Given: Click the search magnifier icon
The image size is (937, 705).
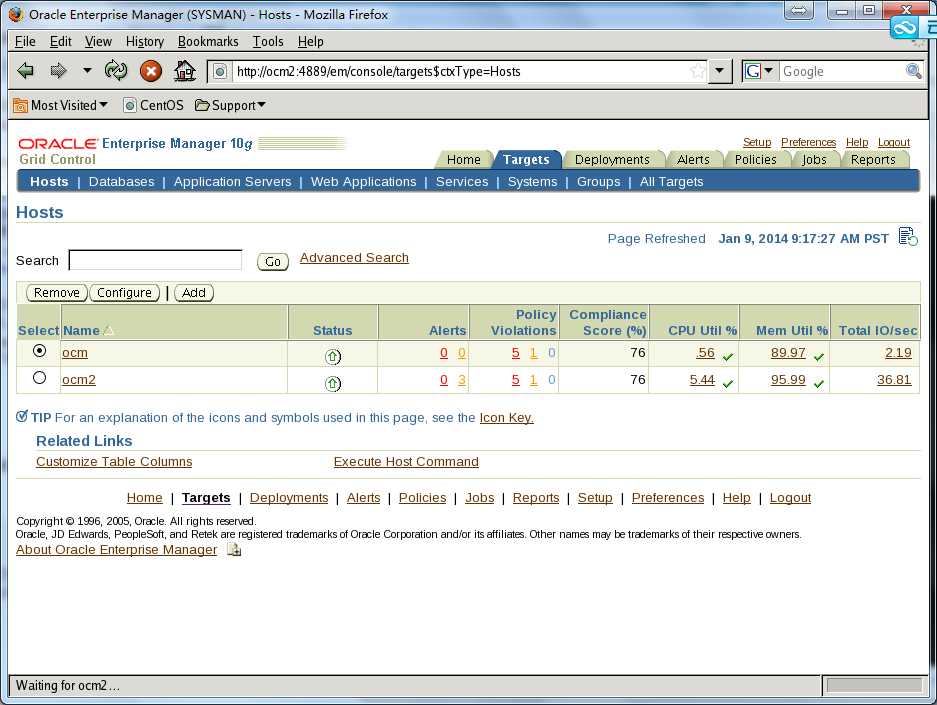Looking at the screenshot, I should click(x=913, y=71).
